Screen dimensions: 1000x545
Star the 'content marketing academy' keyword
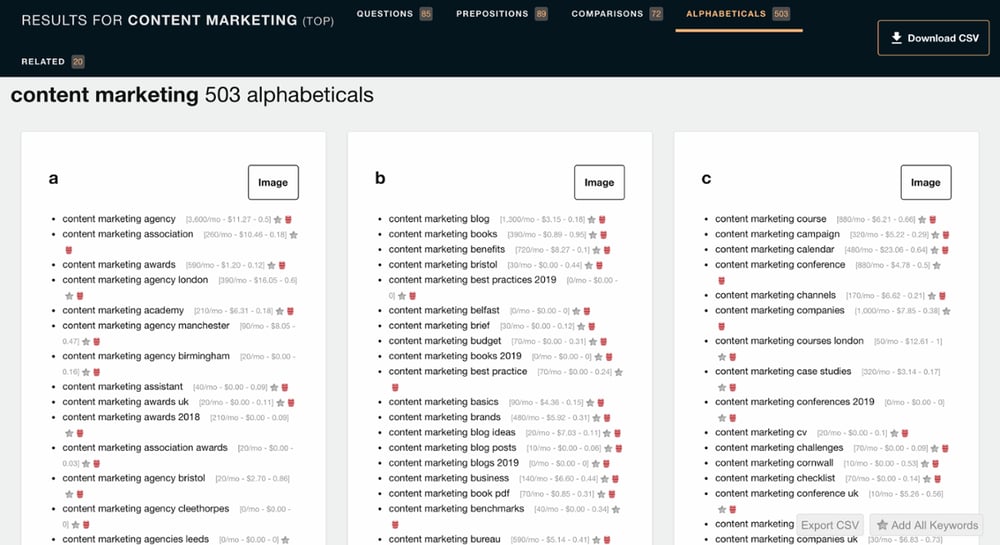click(x=280, y=311)
